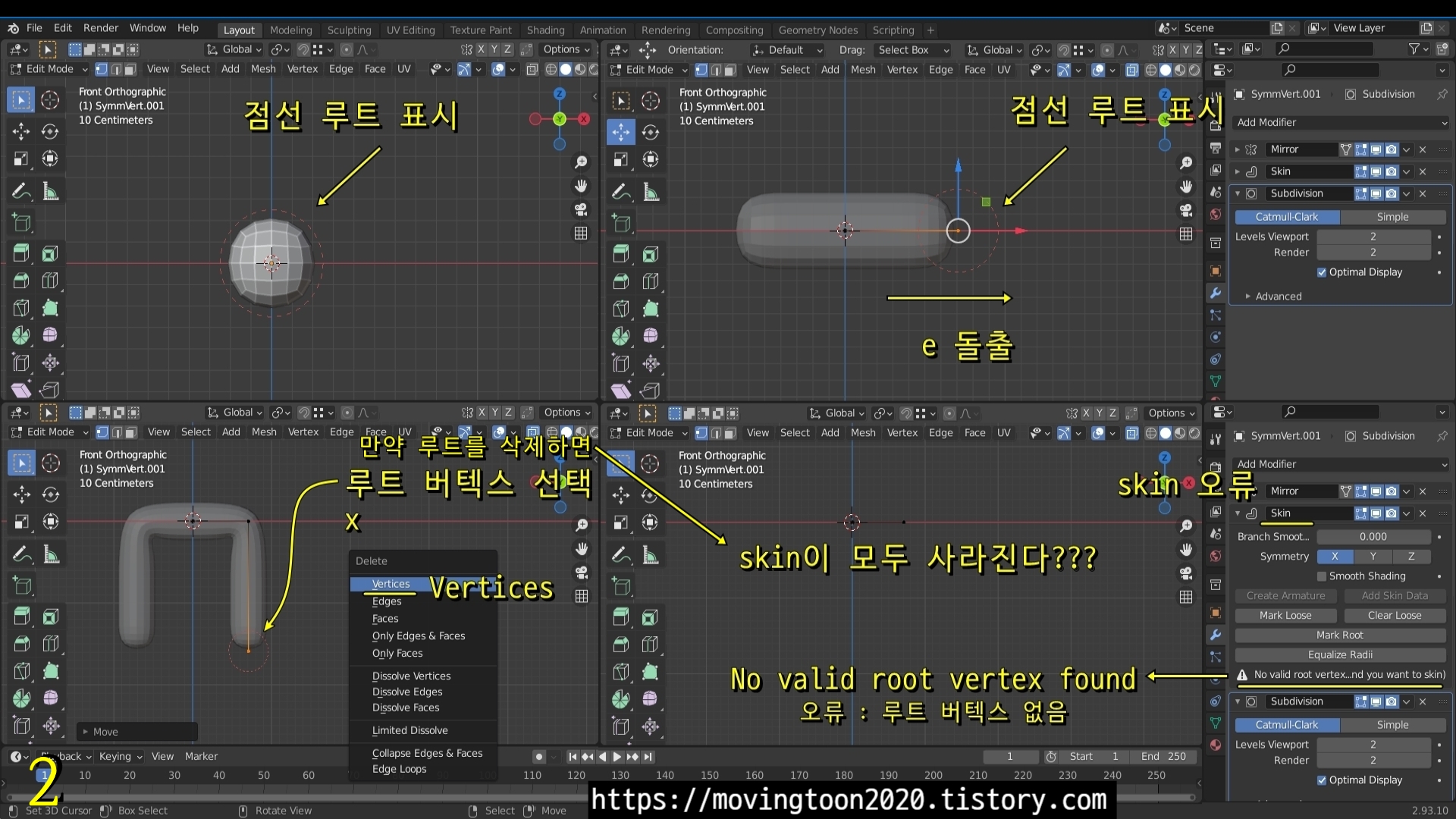Screen dimensions: 1456x819
Task: Open the File menu
Action: 34,28
